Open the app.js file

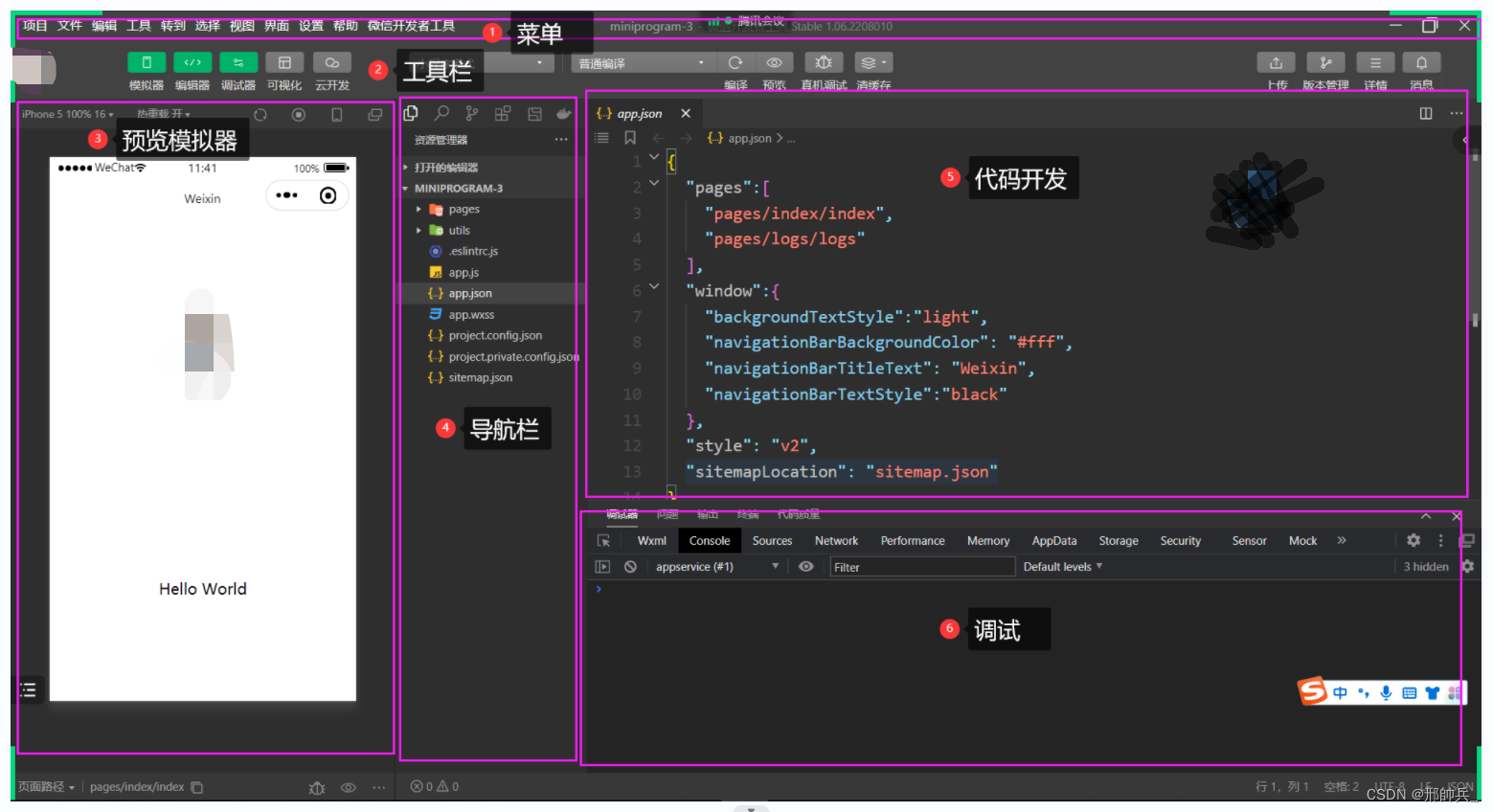coord(464,272)
